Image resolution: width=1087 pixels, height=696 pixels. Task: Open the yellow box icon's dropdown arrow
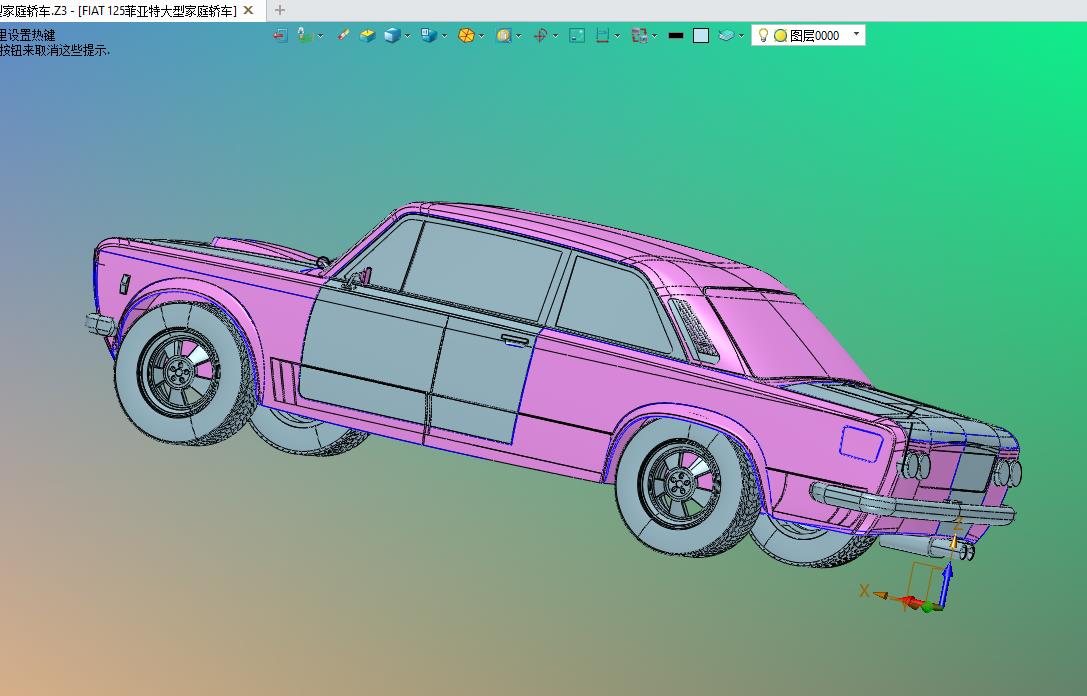click(x=519, y=36)
